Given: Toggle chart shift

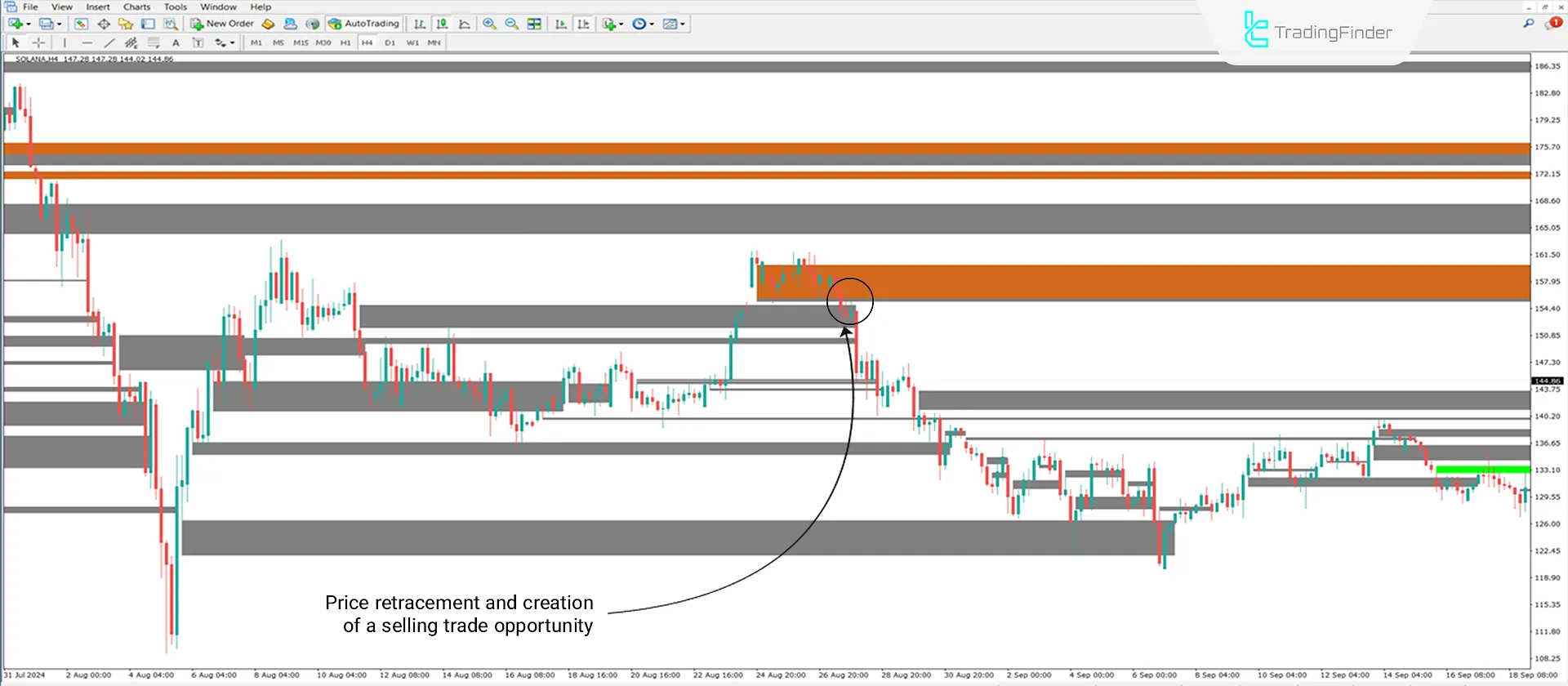Looking at the screenshot, I should tap(583, 24).
